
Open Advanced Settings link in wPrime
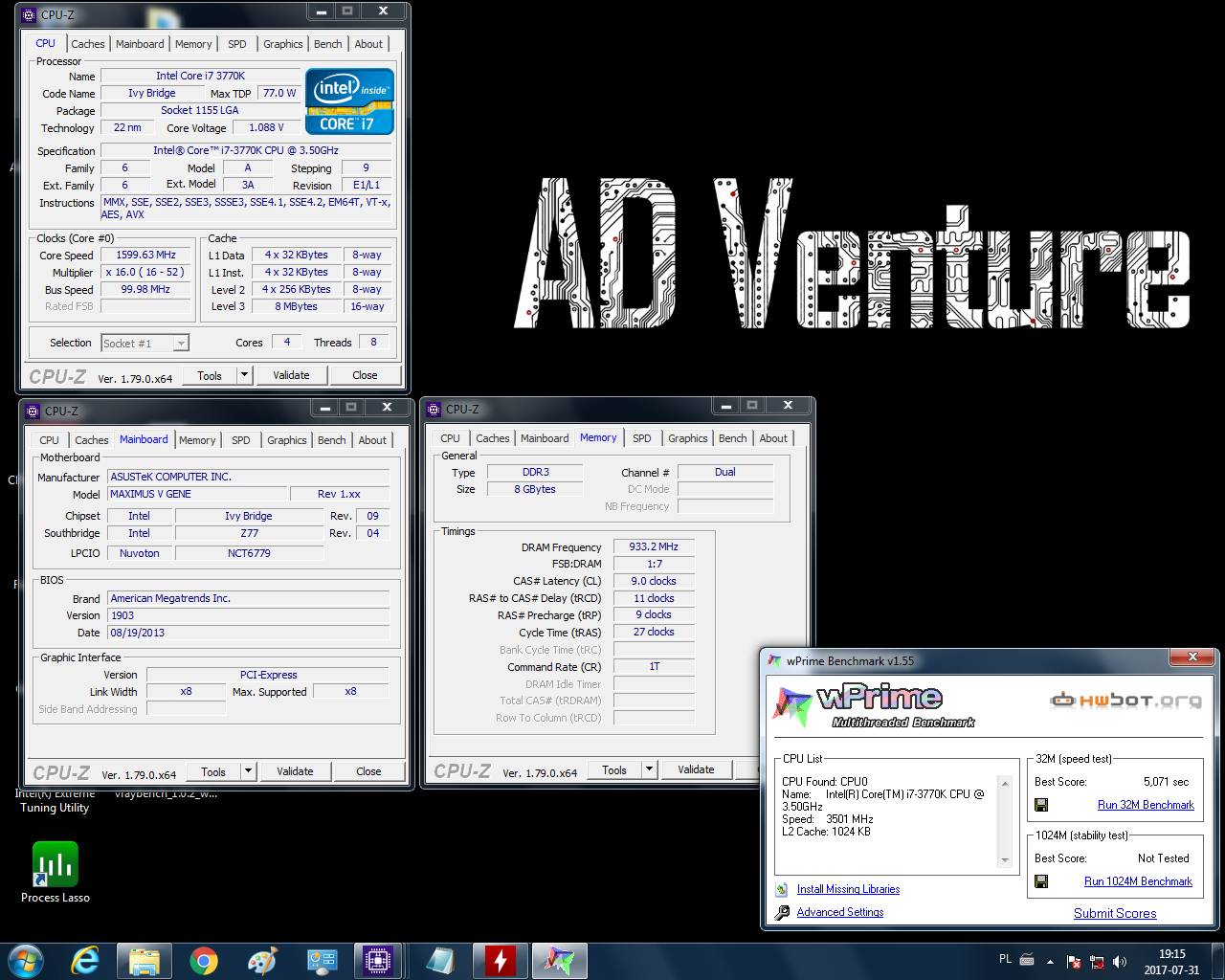840,912
